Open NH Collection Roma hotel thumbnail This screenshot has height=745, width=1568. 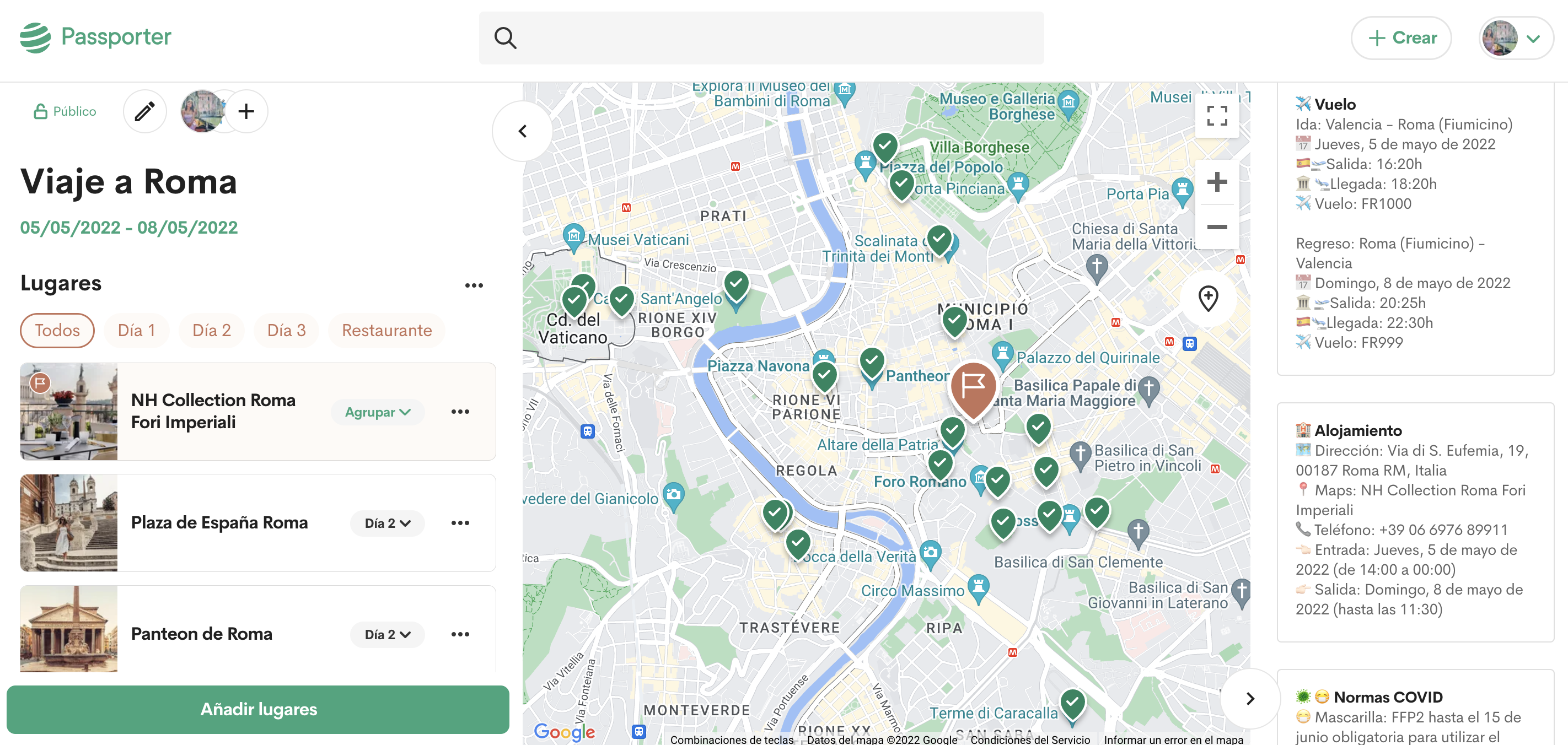click(x=69, y=412)
